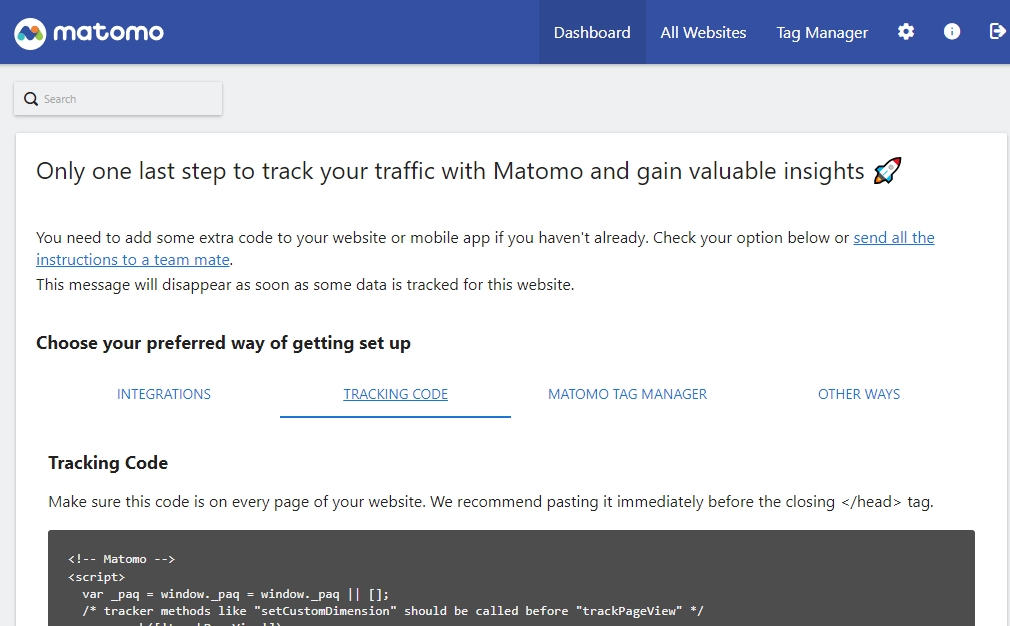1010x626 pixels.
Task: Click the info help icon
Action: pos(952,32)
